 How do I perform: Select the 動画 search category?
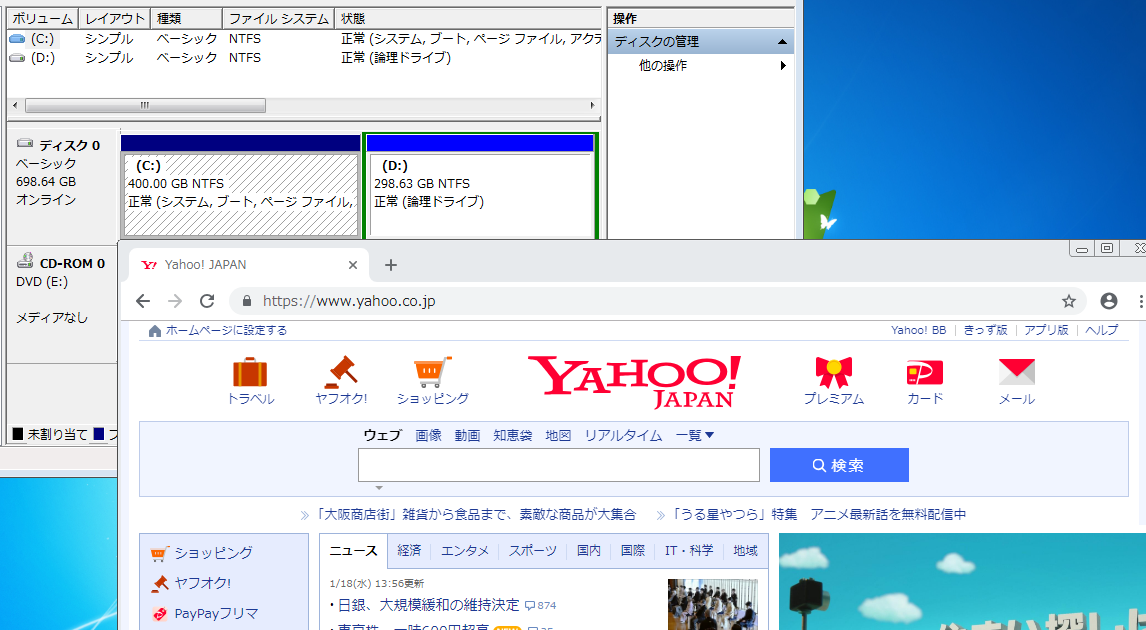point(467,436)
